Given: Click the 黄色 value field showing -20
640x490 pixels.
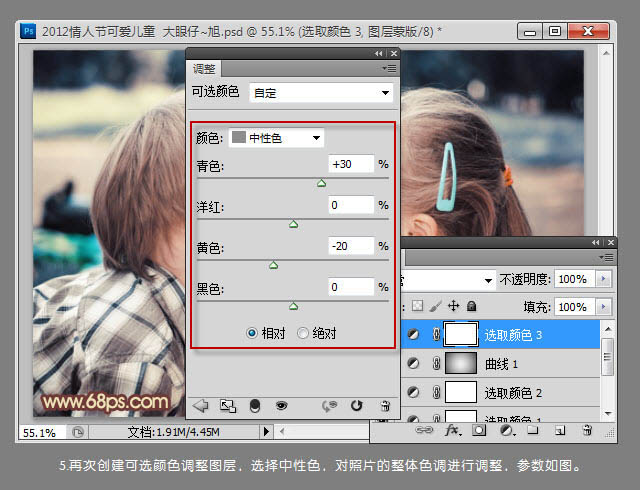Looking at the screenshot, I should point(350,246).
